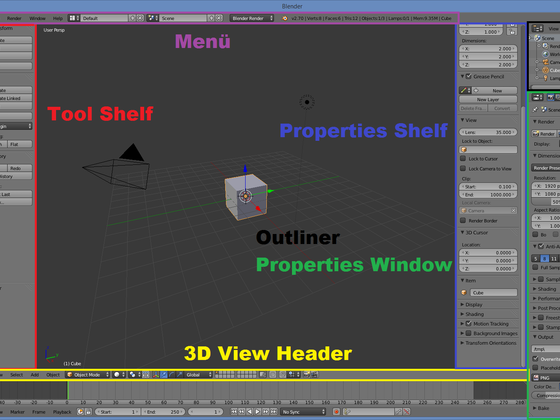Click the 3D manipulator axes icon

click(x=156, y=375)
